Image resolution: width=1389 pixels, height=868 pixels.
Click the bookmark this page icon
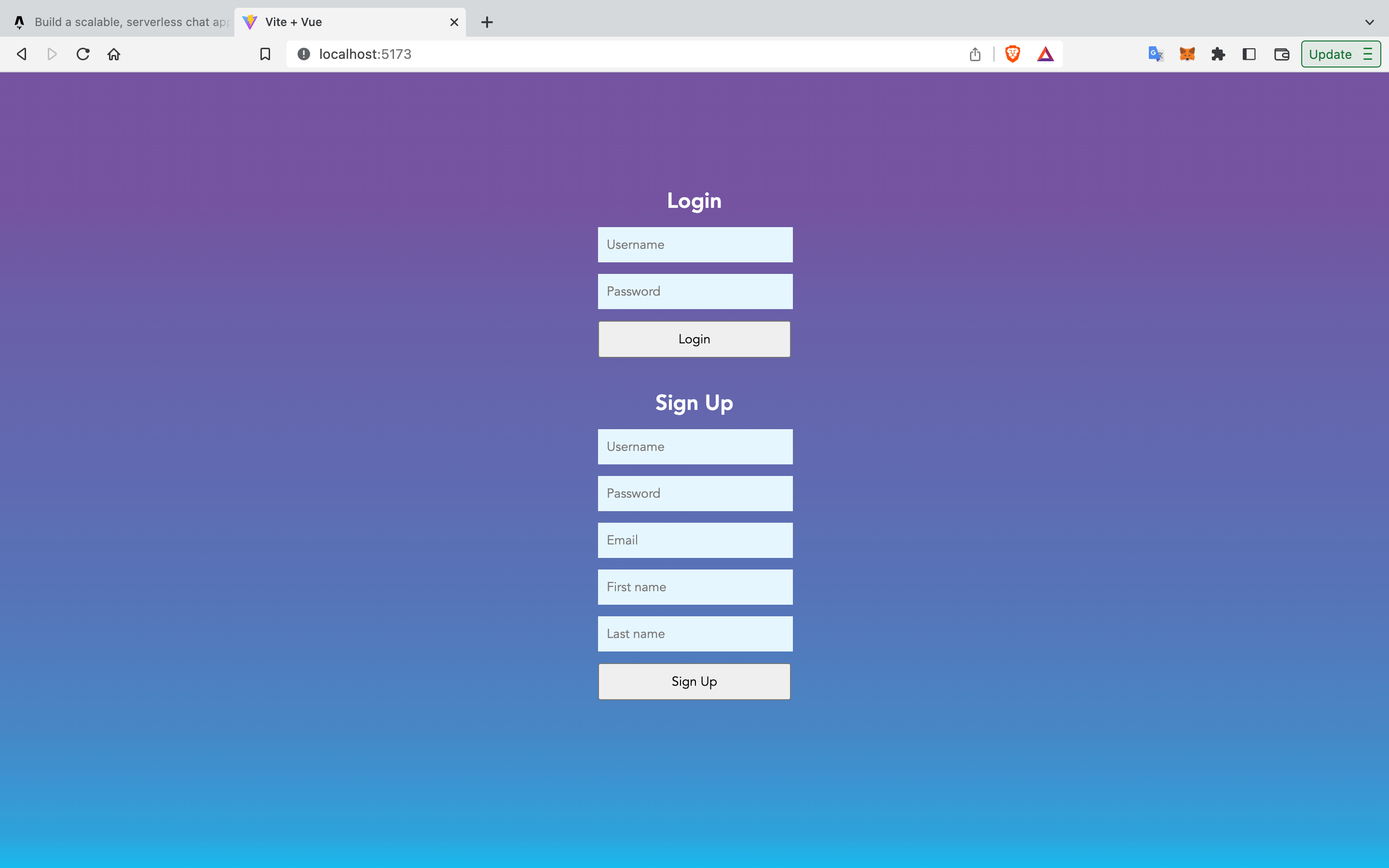pyautogui.click(x=265, y=54)
